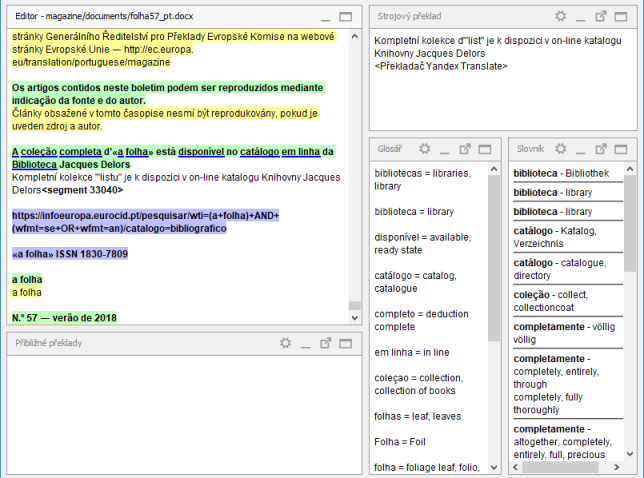Click dictionary entry "completamente - völlig"

[564, 333]
